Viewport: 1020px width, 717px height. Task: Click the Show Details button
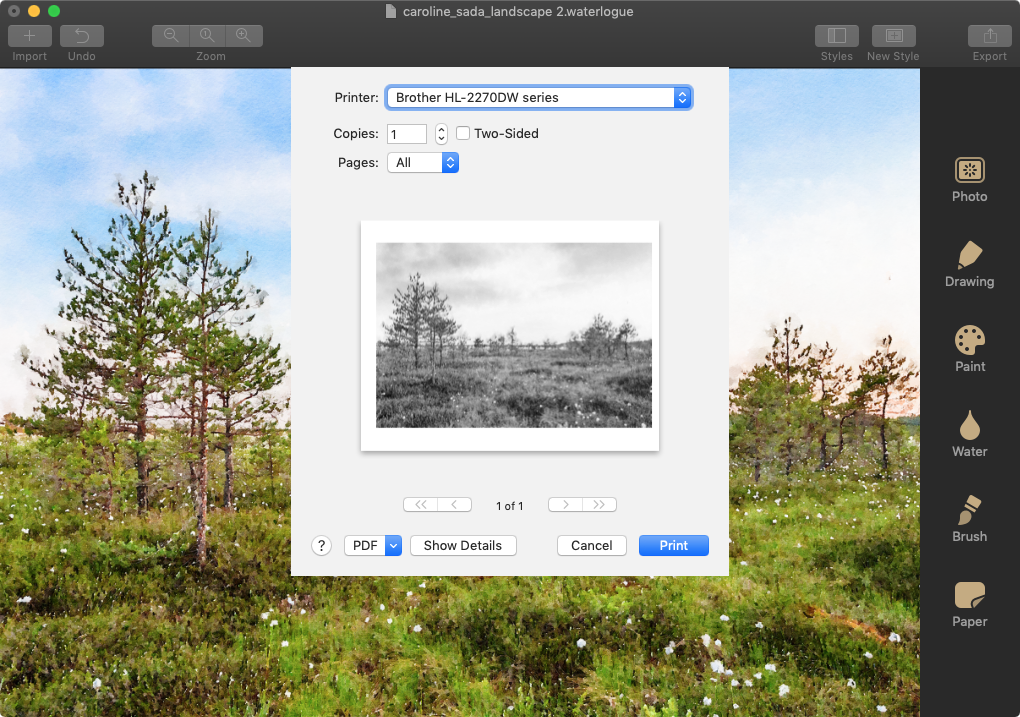click(463, 545)
